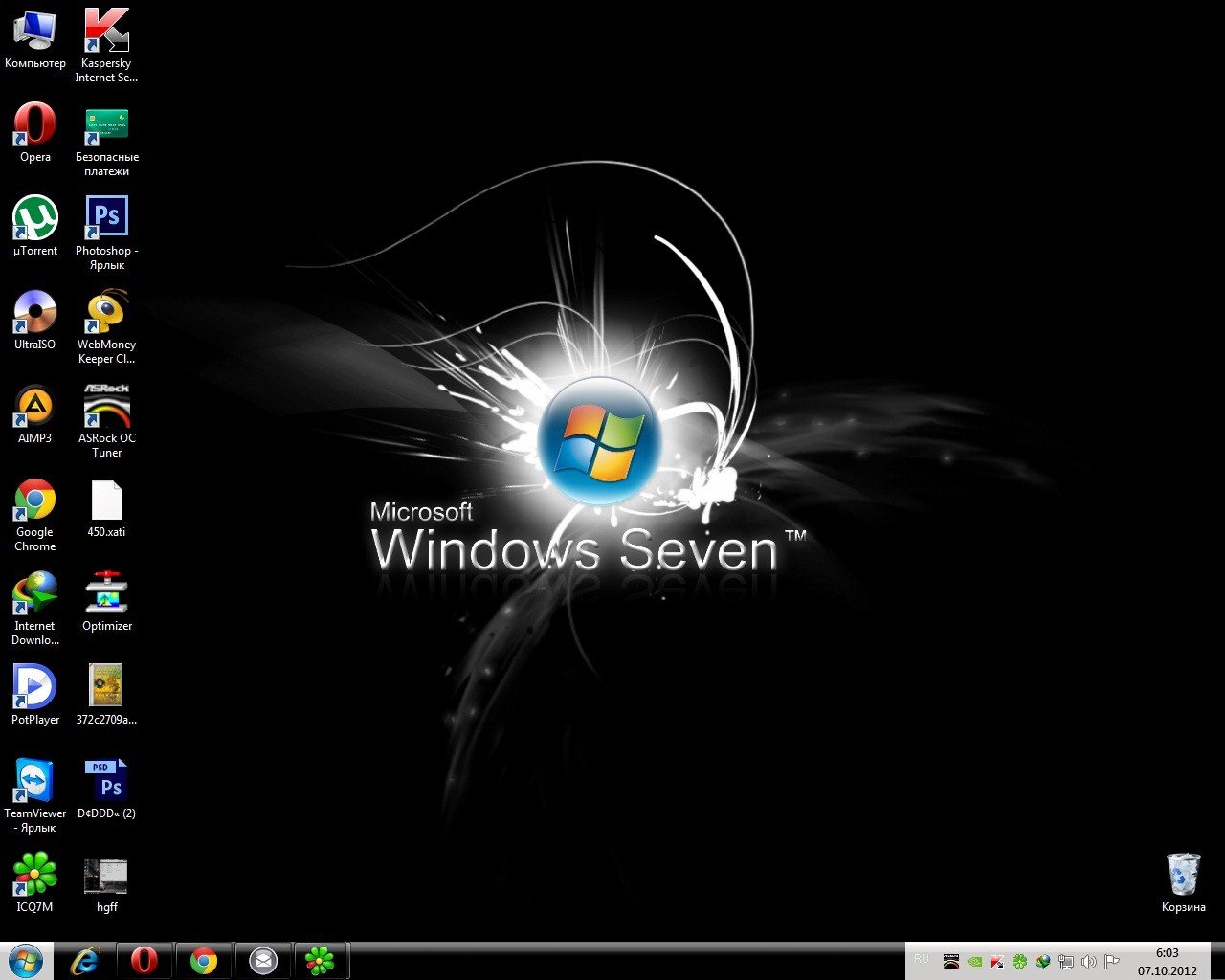Screen dimensions: 1225x980
Task: Select the 450.xati file
Action: coord(106,508)
